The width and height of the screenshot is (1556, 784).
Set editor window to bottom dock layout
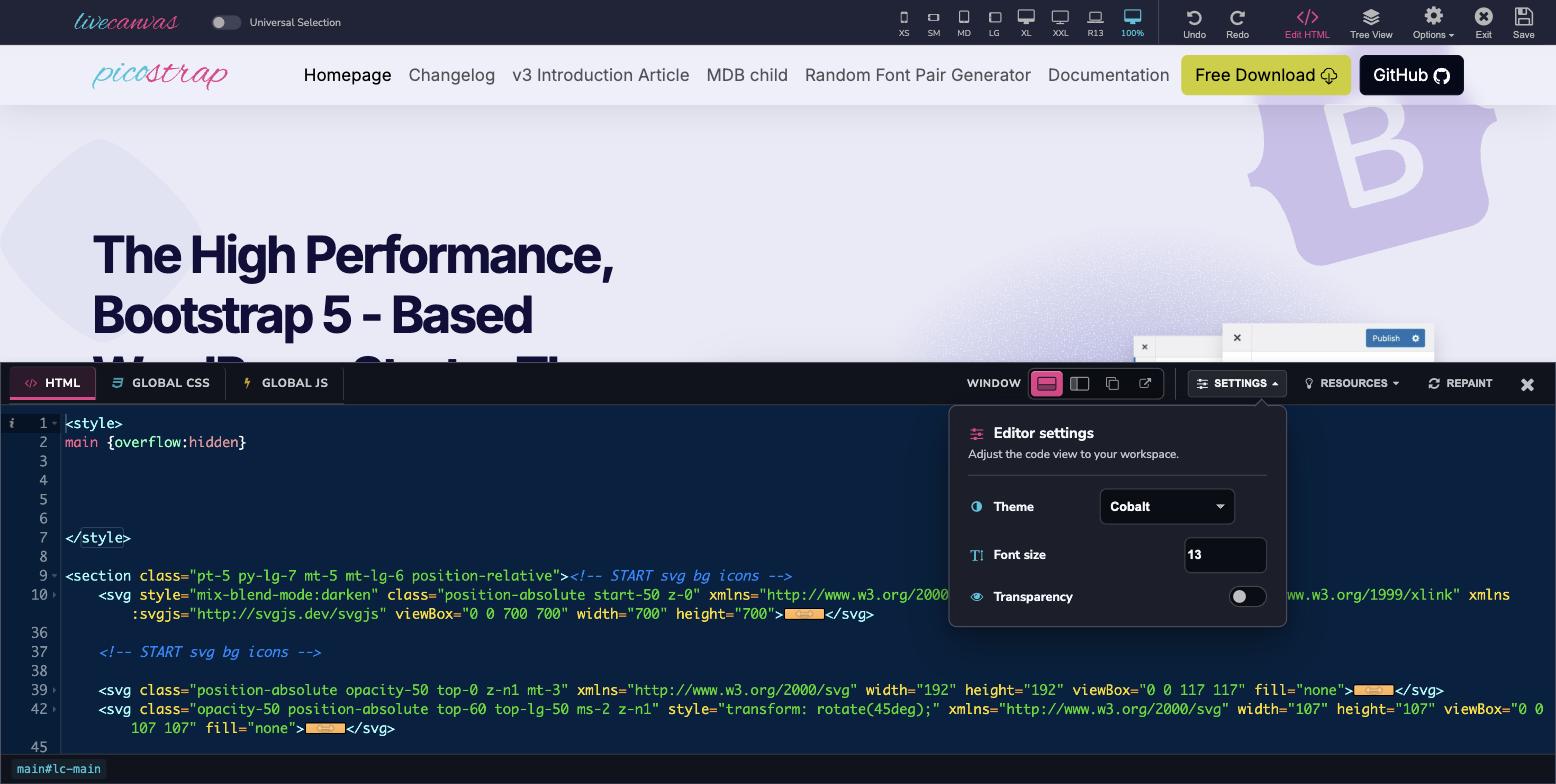pos(1047,383)
